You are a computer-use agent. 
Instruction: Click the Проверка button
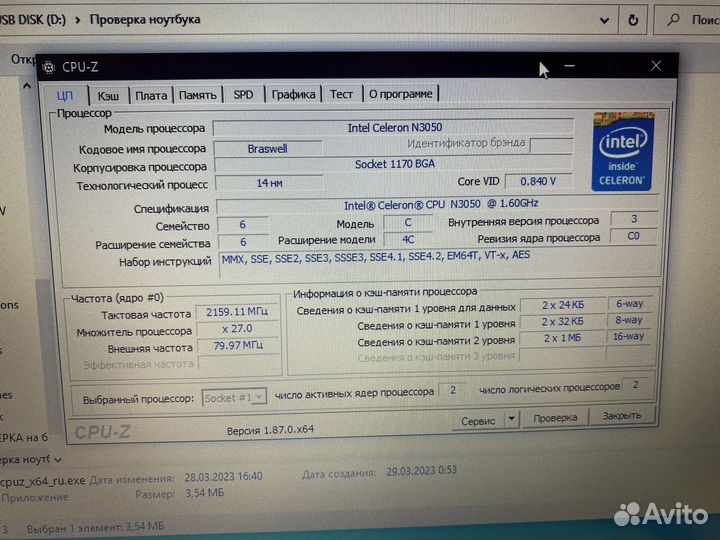tap(555, 418)
